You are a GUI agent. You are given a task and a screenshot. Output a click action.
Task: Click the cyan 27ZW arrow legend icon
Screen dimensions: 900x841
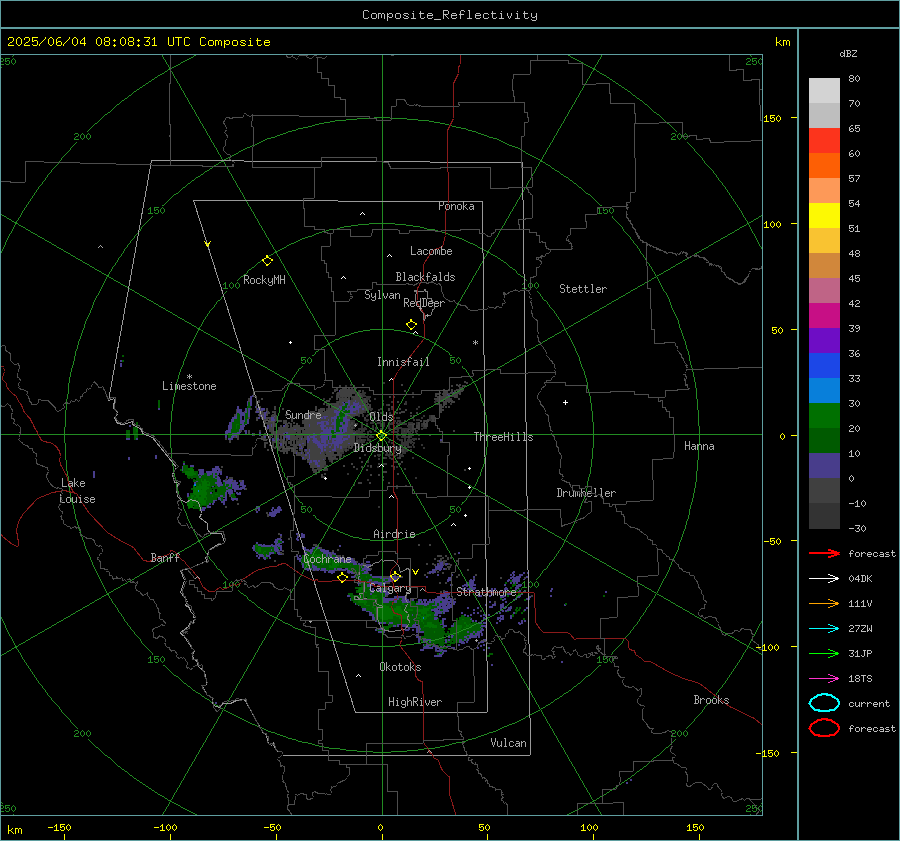[824, 629]
